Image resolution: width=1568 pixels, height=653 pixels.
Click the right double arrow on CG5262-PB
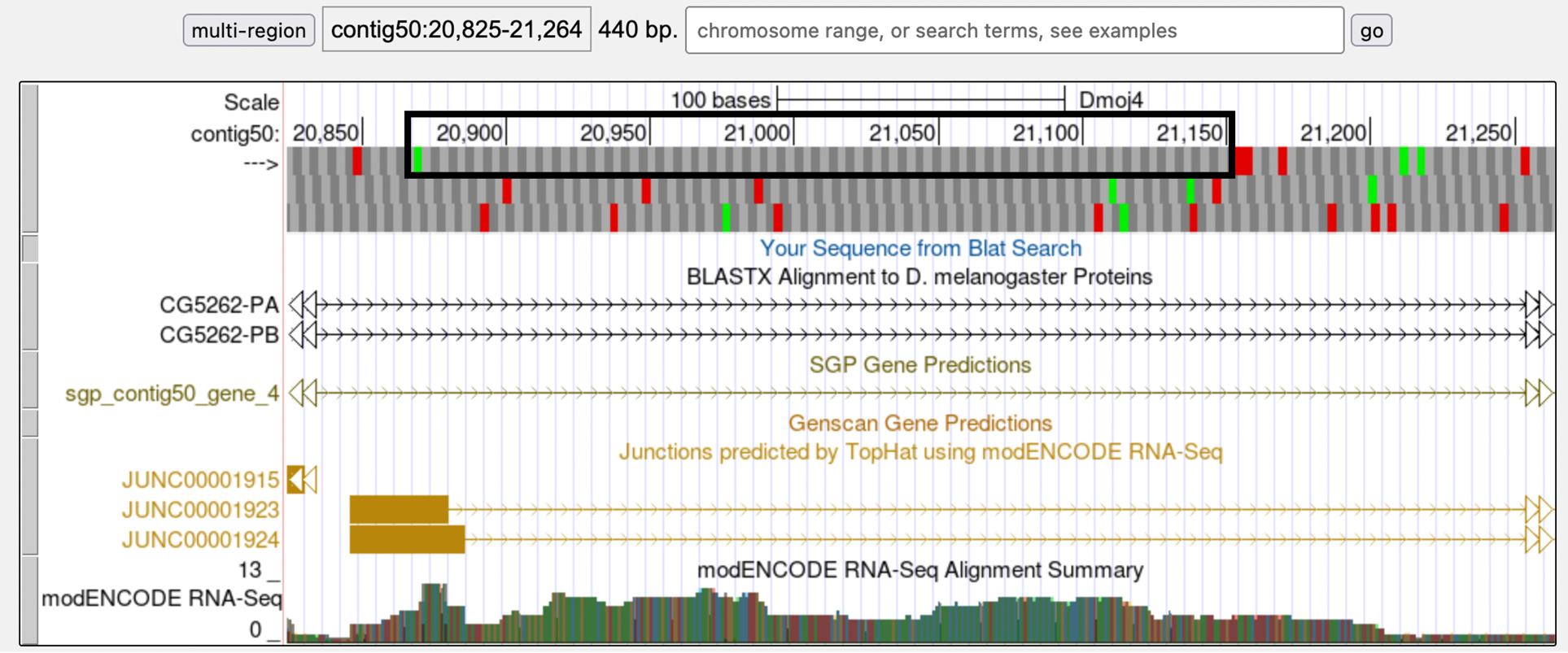(x=1539, y=335)
